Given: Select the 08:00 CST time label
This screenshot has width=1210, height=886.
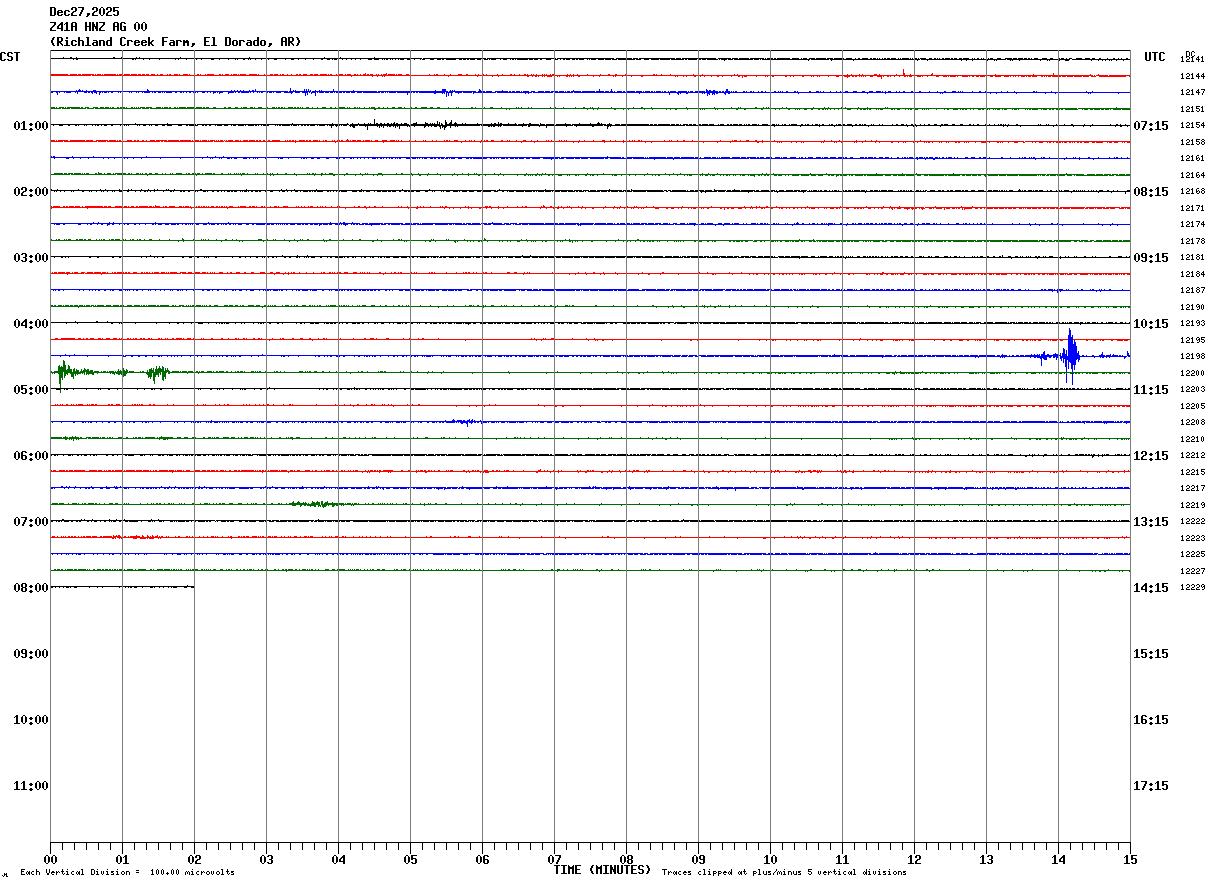Looking at the screenshot, I should [x=31, y=588].
